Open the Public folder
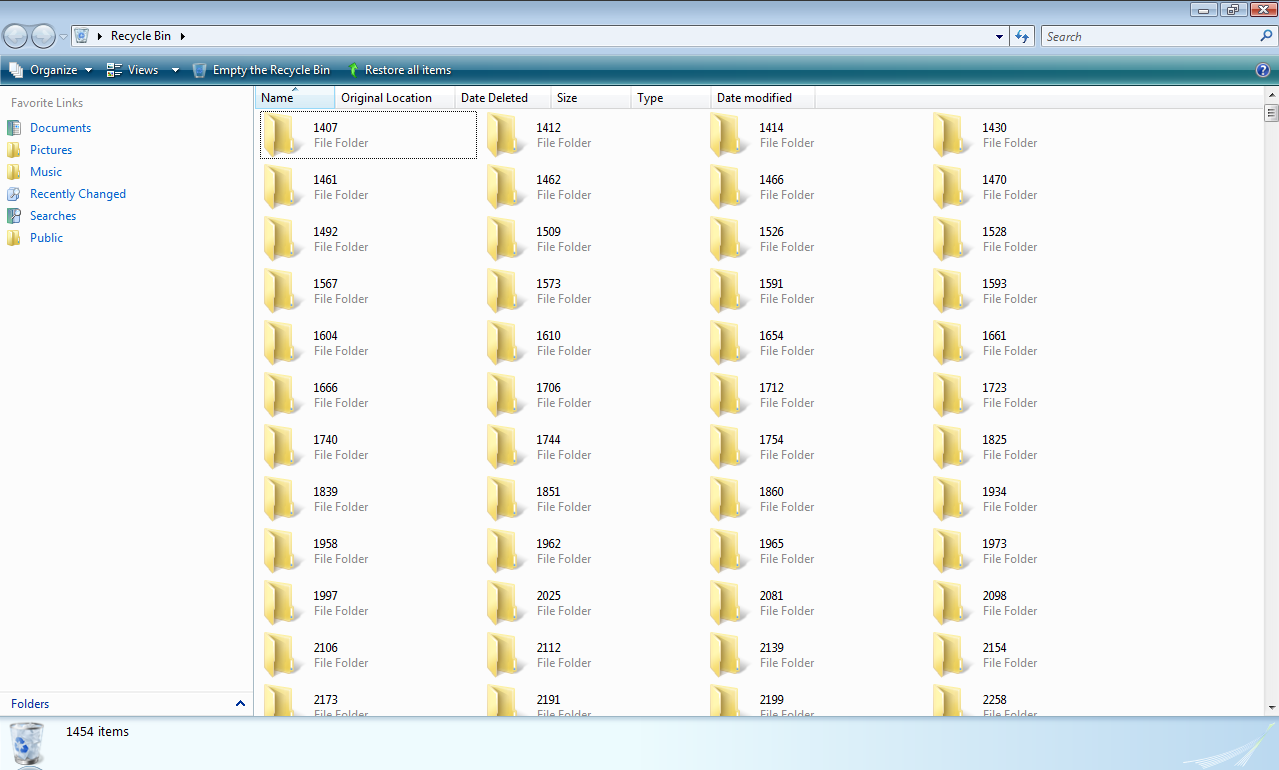 pyautogui.click(x=46, y=237)
